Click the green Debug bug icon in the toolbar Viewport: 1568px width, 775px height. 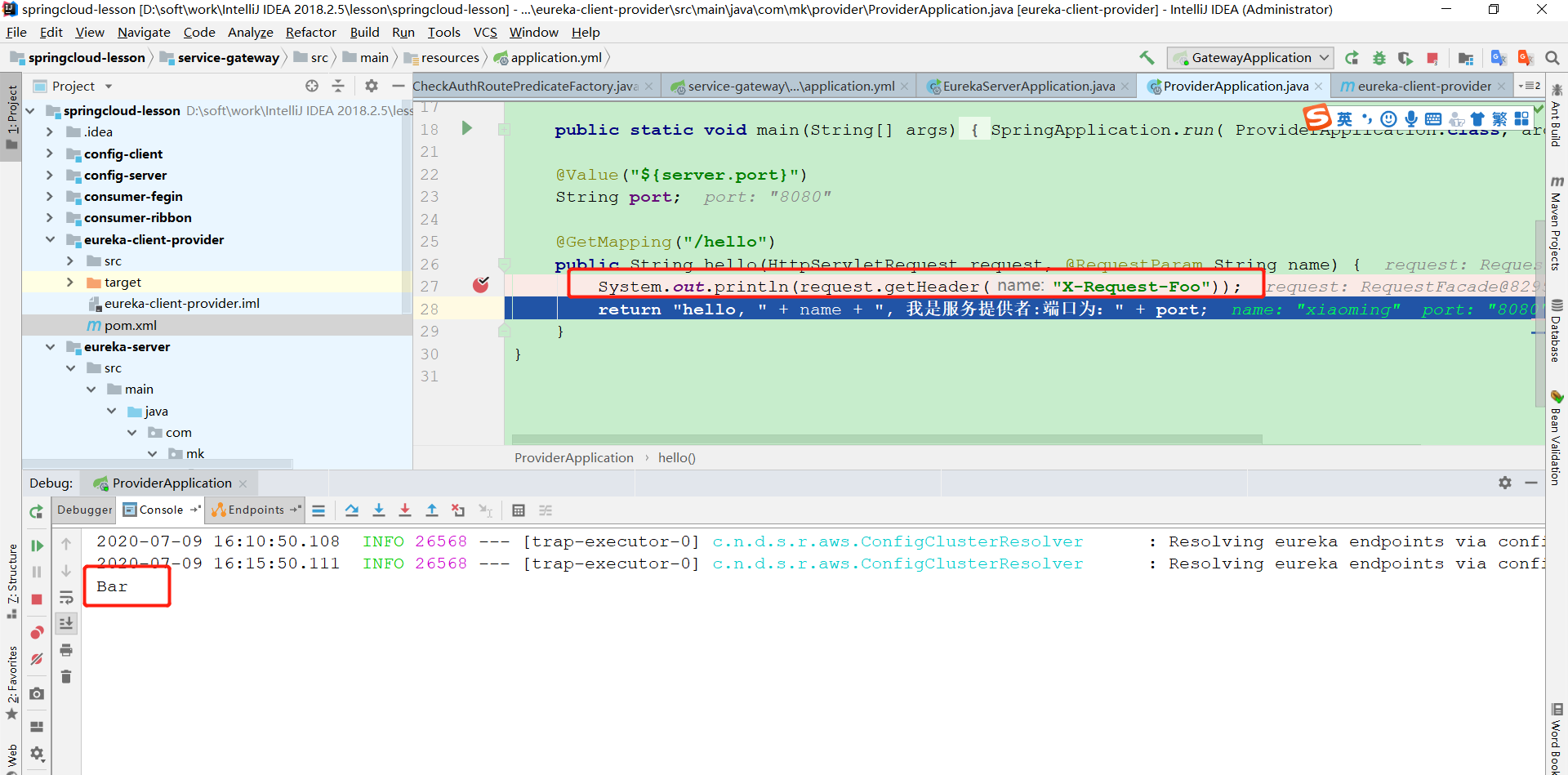pos(1379,58)
